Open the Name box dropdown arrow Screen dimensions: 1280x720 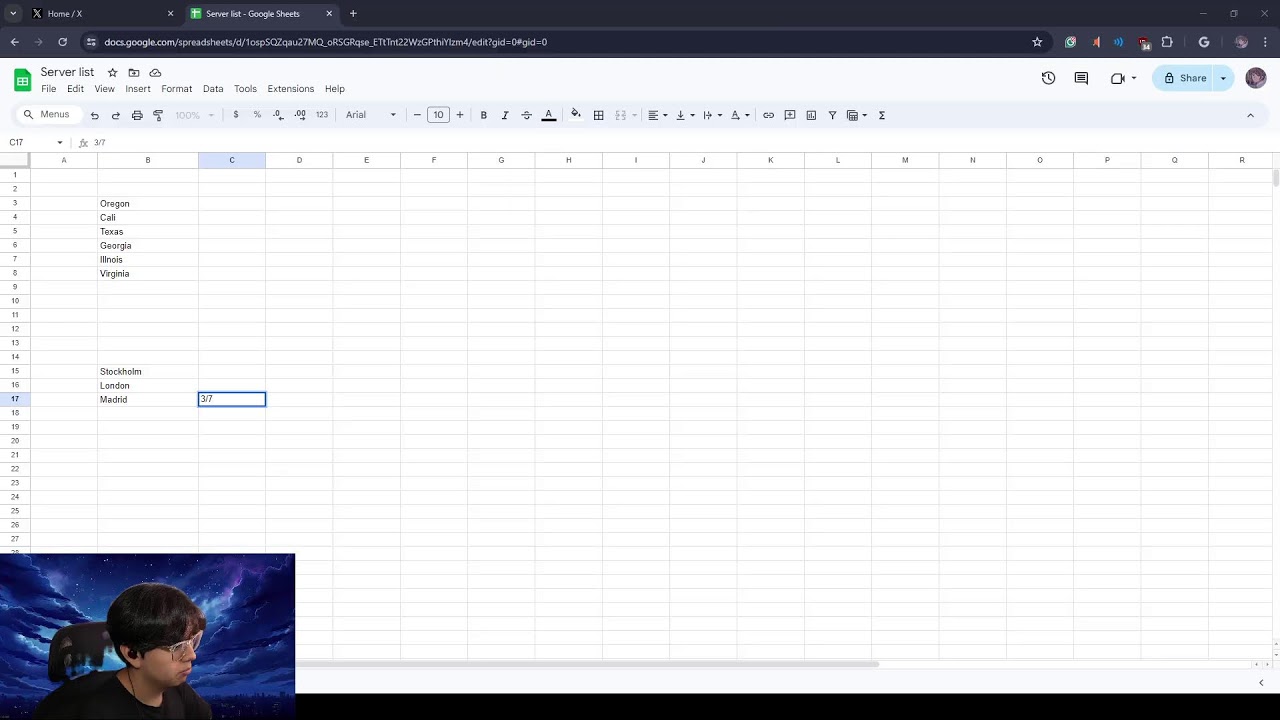tap(60, 143)
